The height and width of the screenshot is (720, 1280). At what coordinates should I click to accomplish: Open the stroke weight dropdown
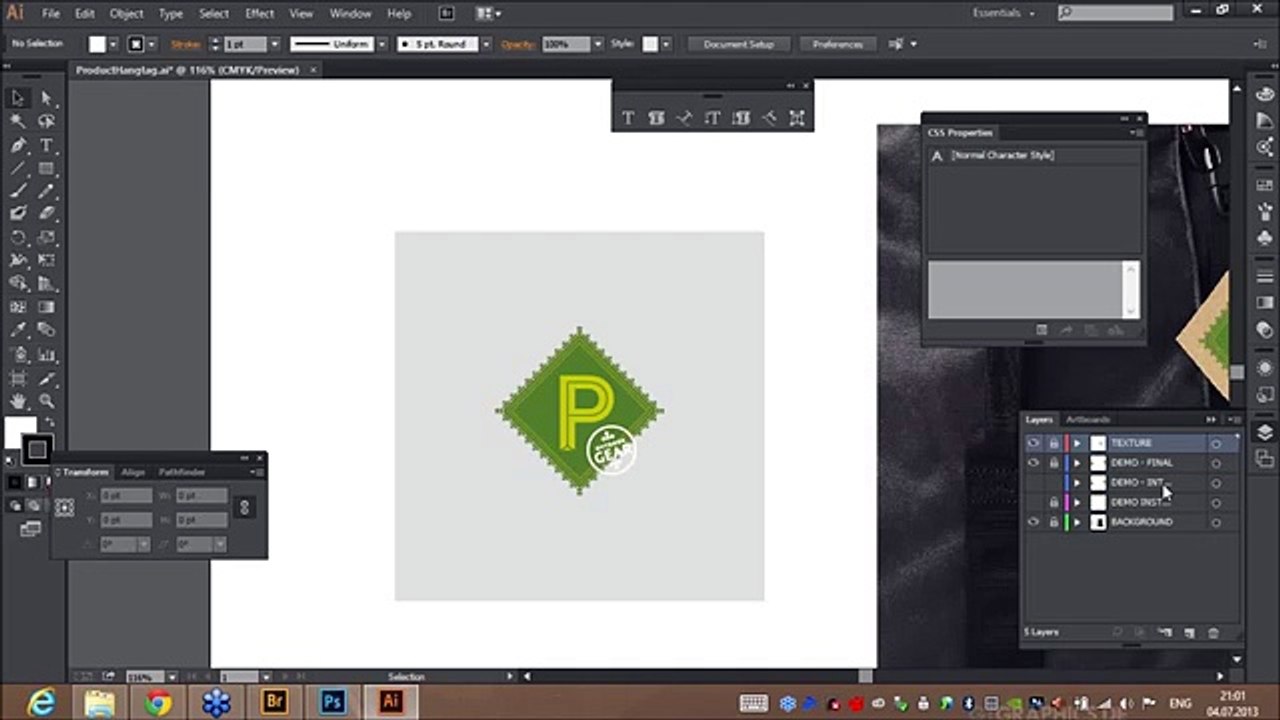pos(274,44)
